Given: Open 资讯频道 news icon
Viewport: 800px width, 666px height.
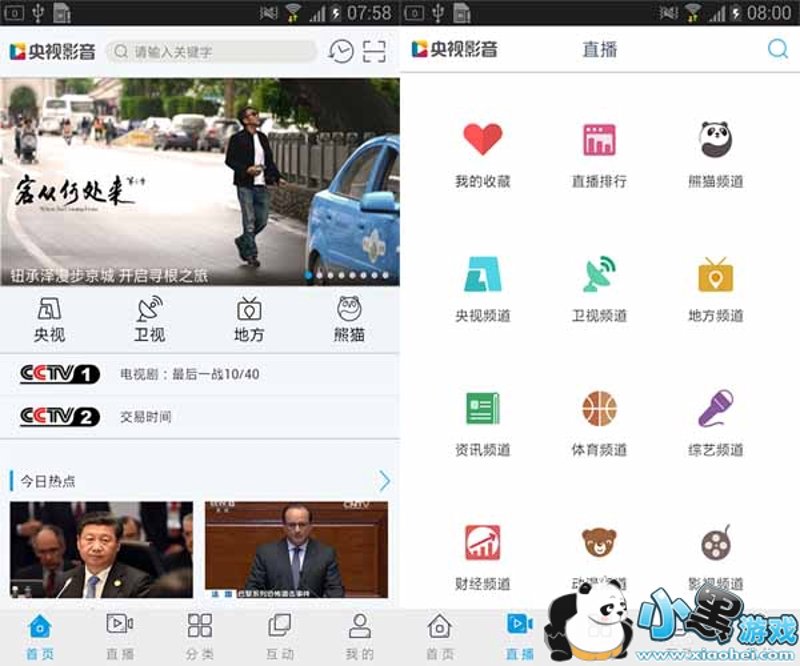Looking at the screenshot, I should (483, 408).
